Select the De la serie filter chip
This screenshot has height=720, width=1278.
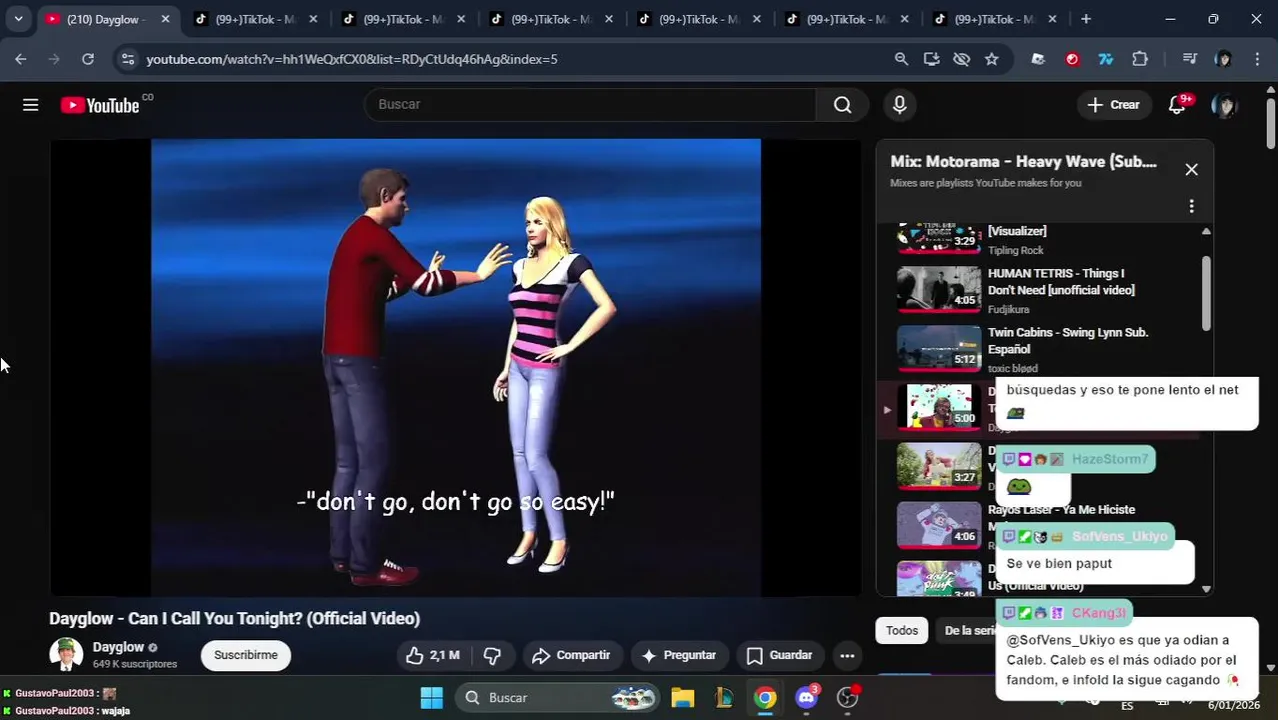[x=970, y=631]
